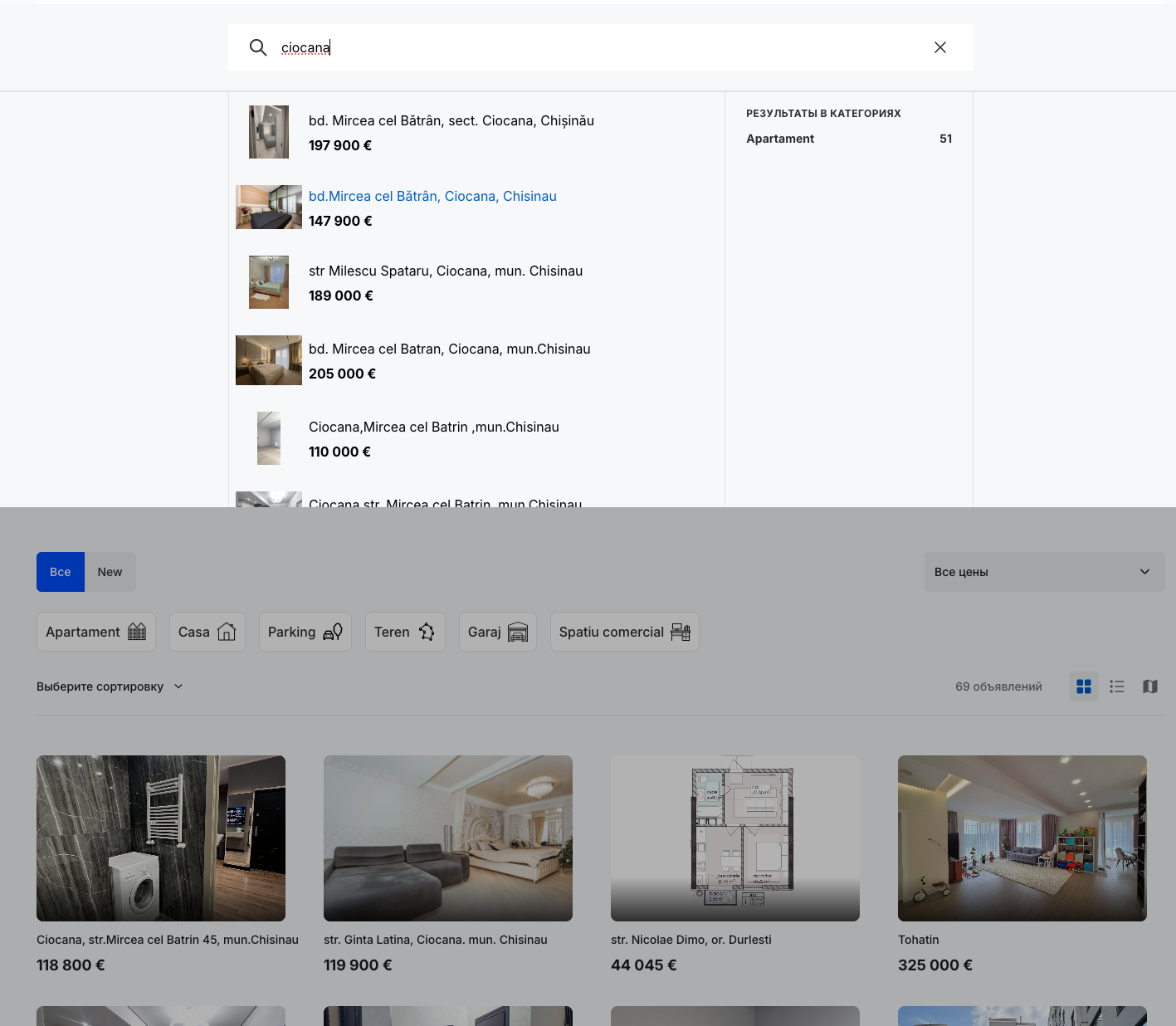Open the Ciocana str.Mircea cel Batrin 45 photo
Viewport: 1176px width, 1026px height.
(161, 838)
